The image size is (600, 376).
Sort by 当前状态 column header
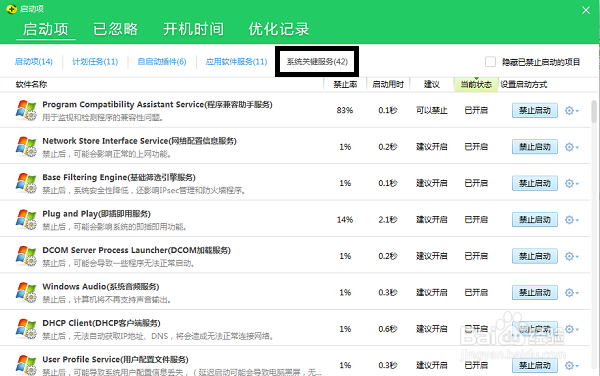(x=476, y=85)
